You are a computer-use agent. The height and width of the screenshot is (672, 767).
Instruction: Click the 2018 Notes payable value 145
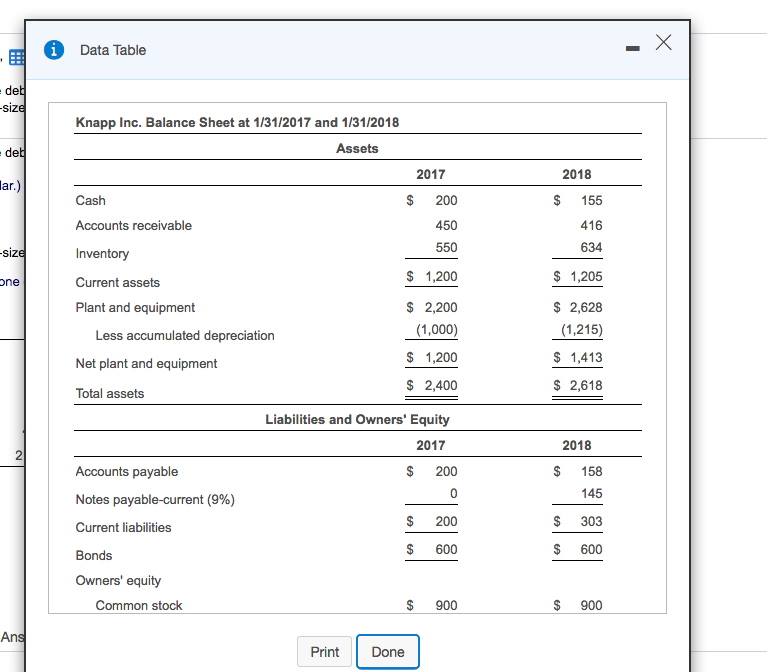coord(590,493)
